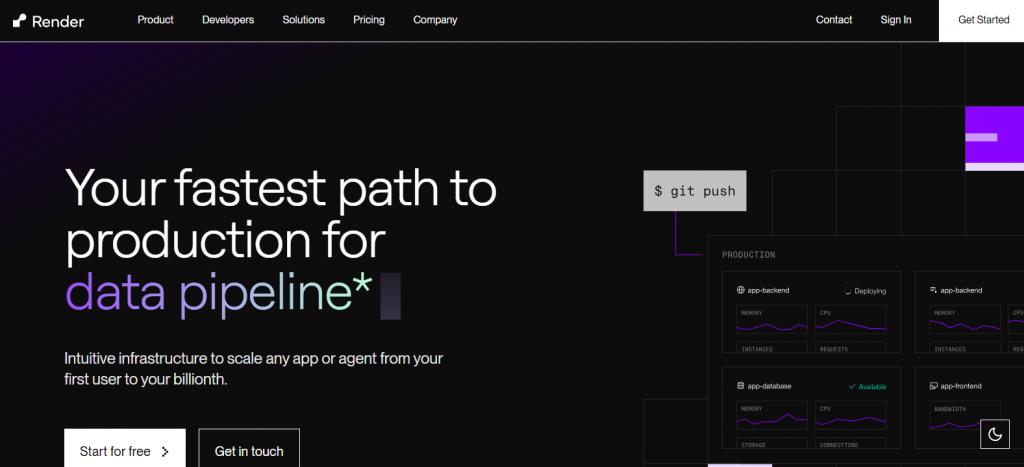Click the app-database card CPU chart
This screenshot has height=467, width=1024.
tap(851, 415)
